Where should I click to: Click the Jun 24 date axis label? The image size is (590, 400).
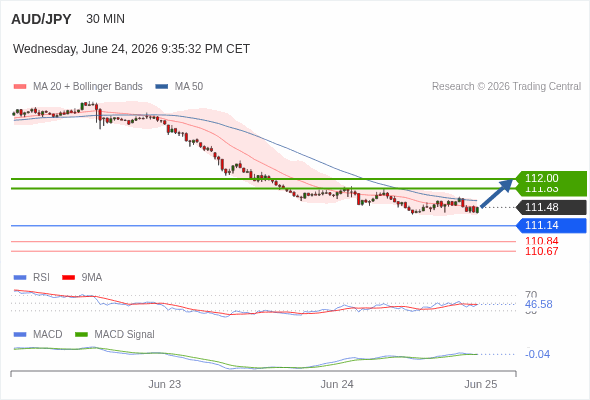(337, 384)
